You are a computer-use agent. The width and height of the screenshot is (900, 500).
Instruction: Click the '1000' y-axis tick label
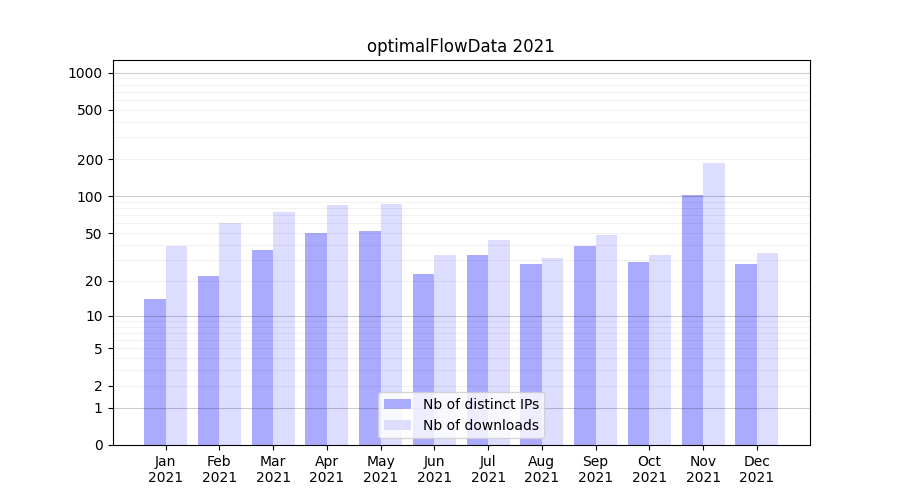coord(85,73)
